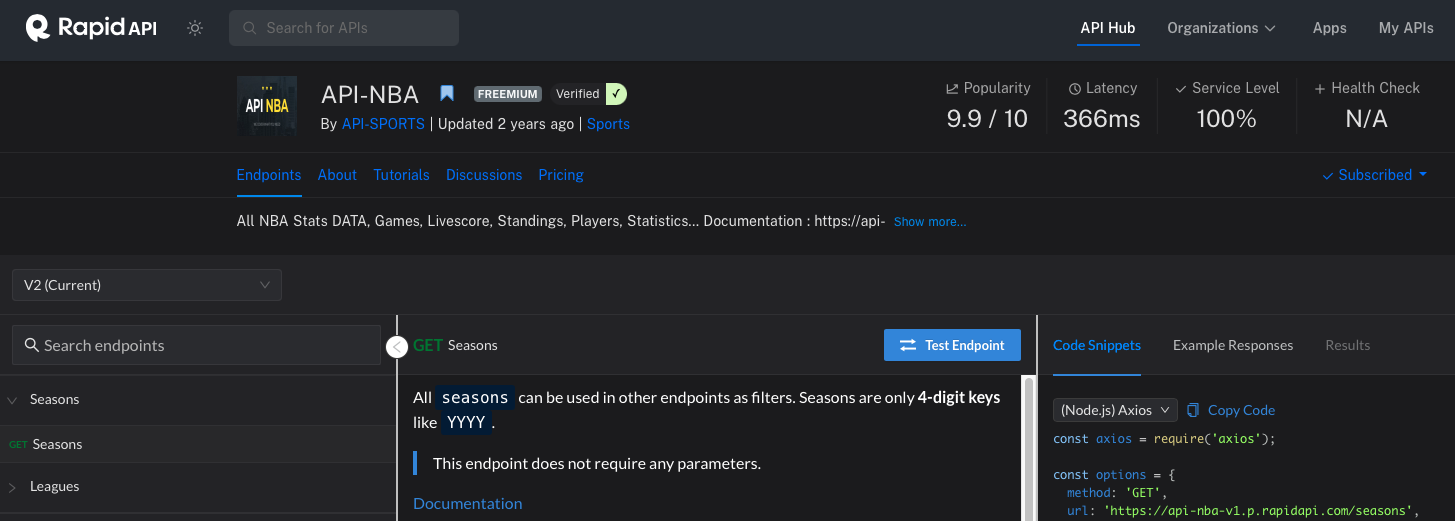Open the Apps menu item
The width and height of the screenshot is (1455, 521).
pyautogui.click(x=1329, y=28)
